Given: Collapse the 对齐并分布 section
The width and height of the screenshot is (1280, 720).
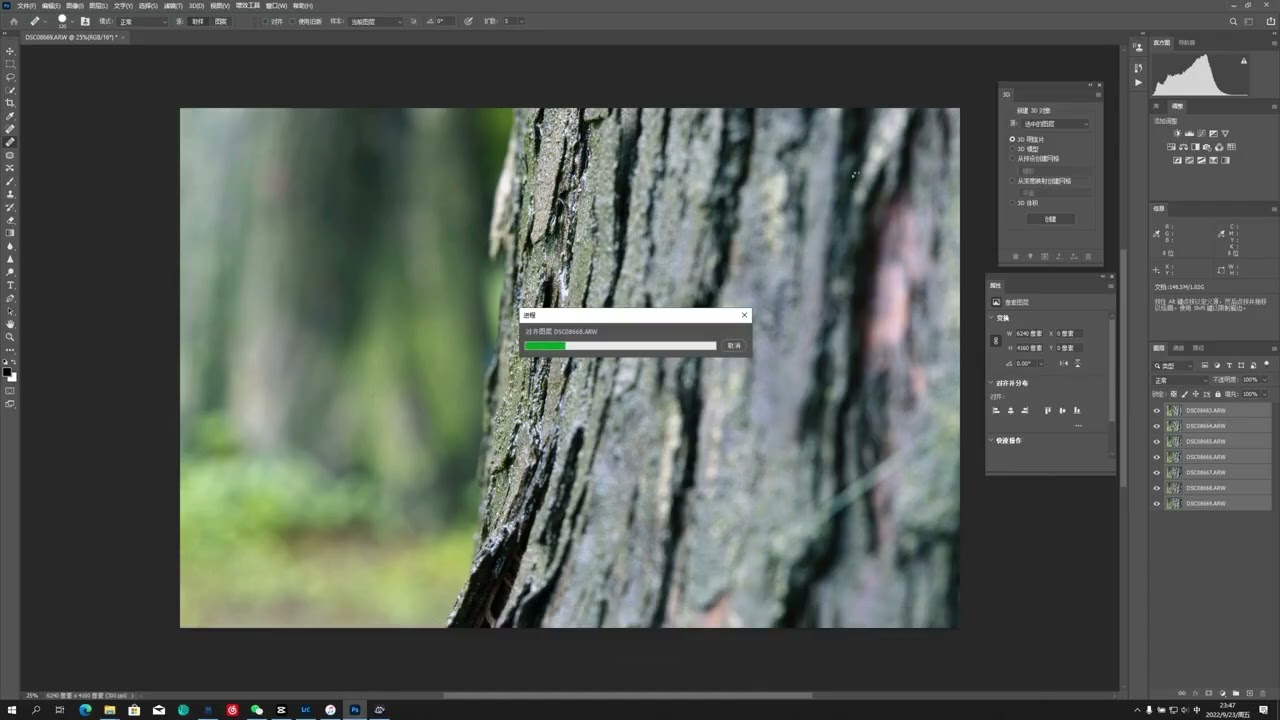Looking at the screenshot, I should click(x=991, y=383).
